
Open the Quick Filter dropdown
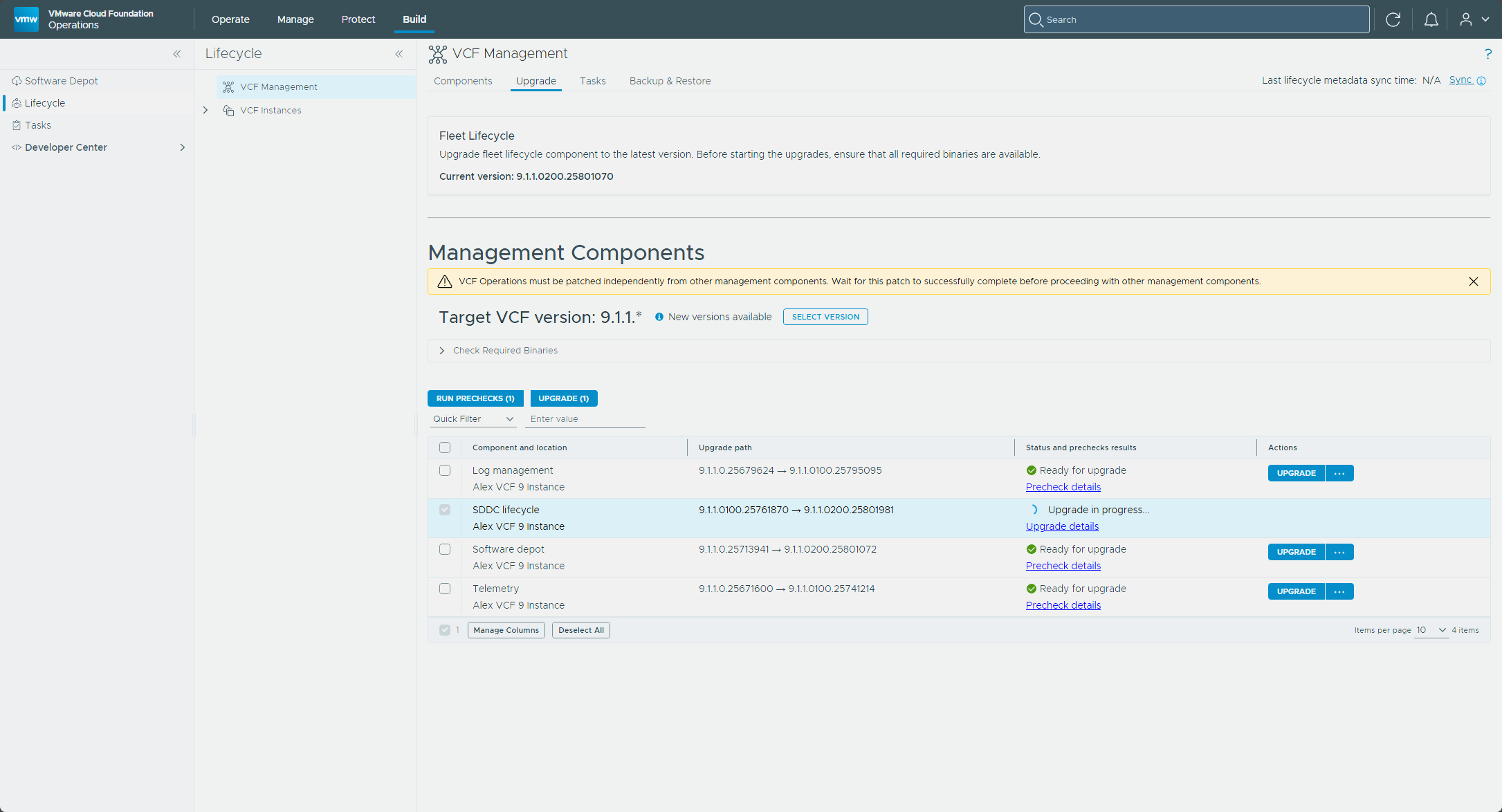point(473,419)
